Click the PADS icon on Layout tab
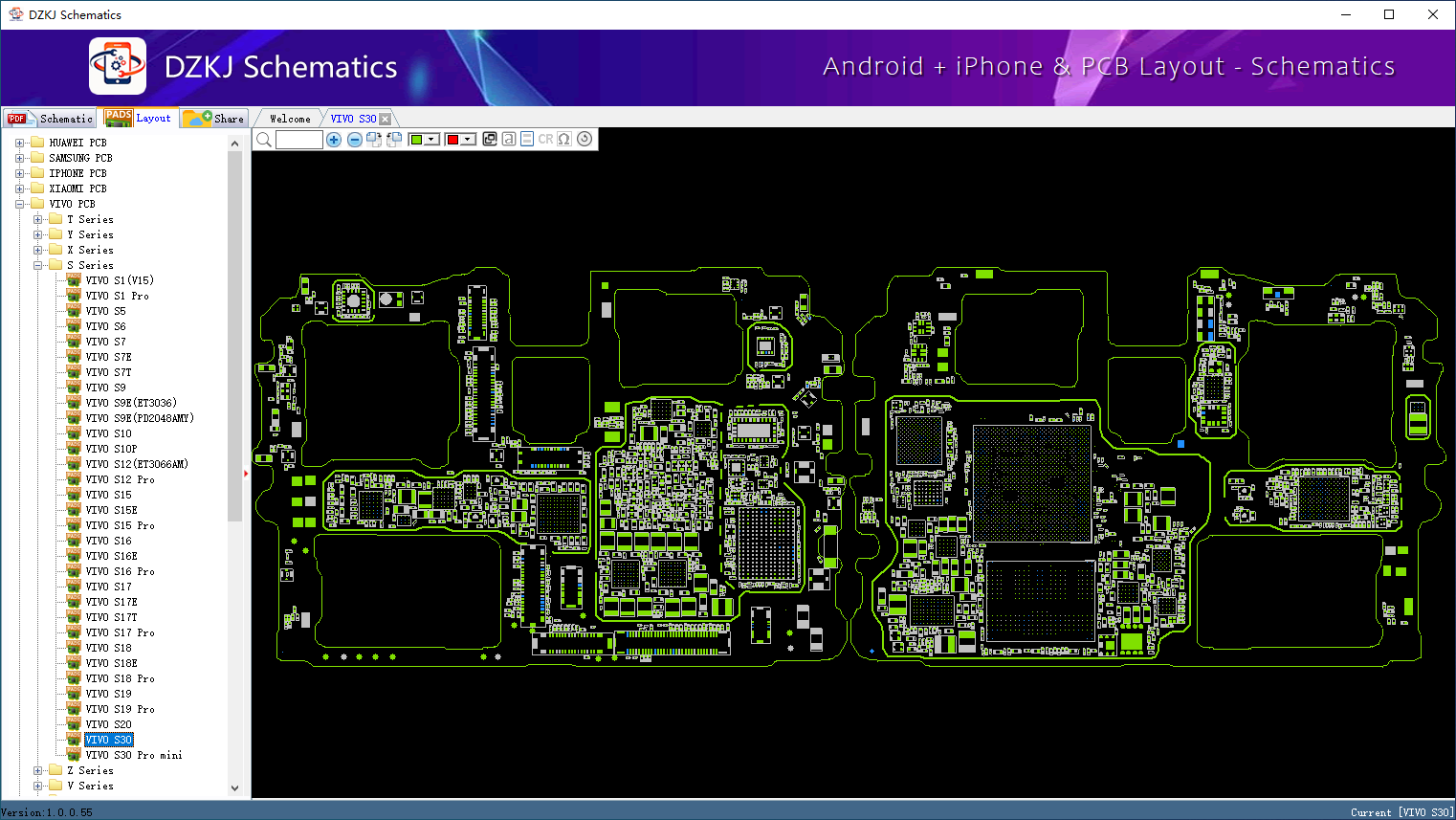The height and width of the screenshot is (820, 1456). 119,117
